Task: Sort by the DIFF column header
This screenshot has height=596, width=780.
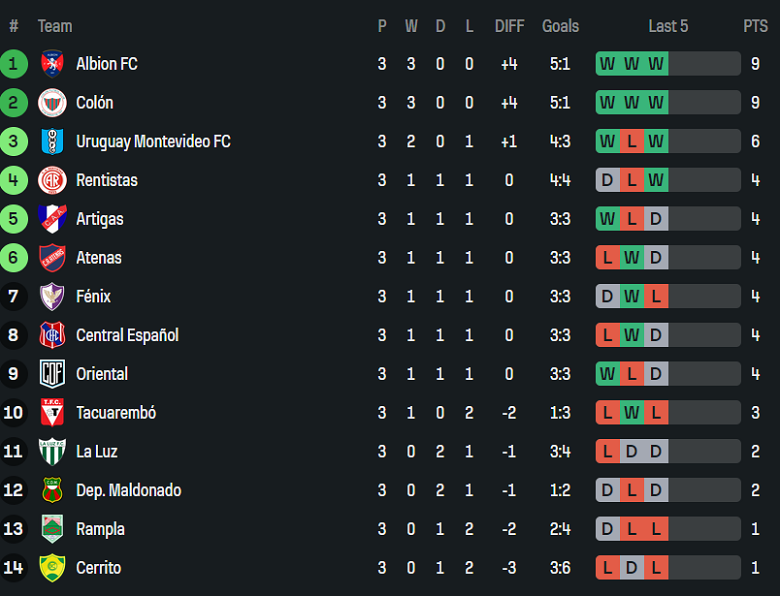Action: (509, 26)
